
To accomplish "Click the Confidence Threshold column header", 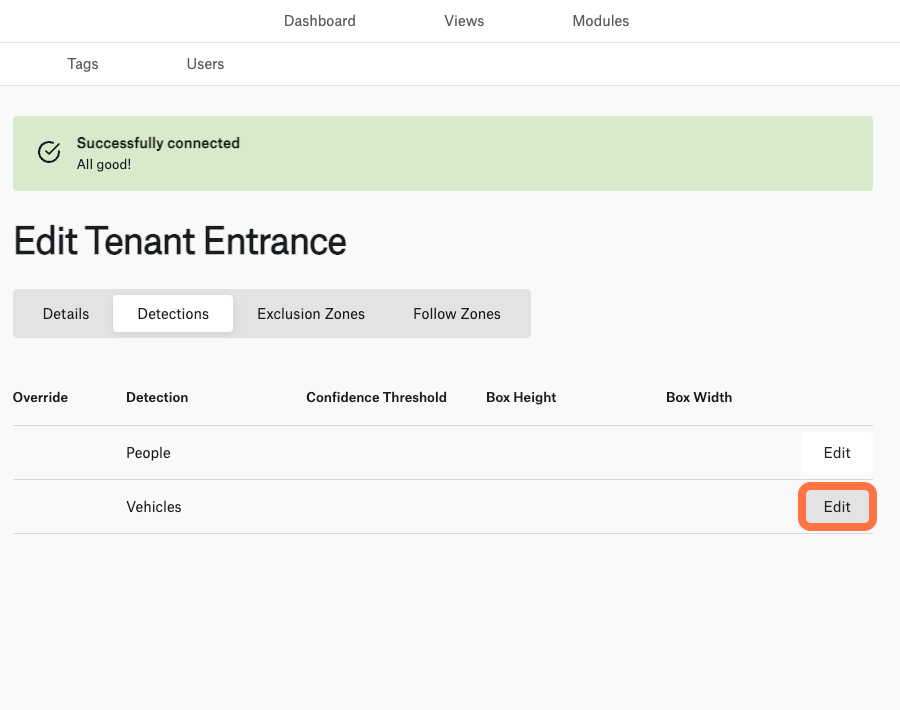I will (x=376, y=397).
